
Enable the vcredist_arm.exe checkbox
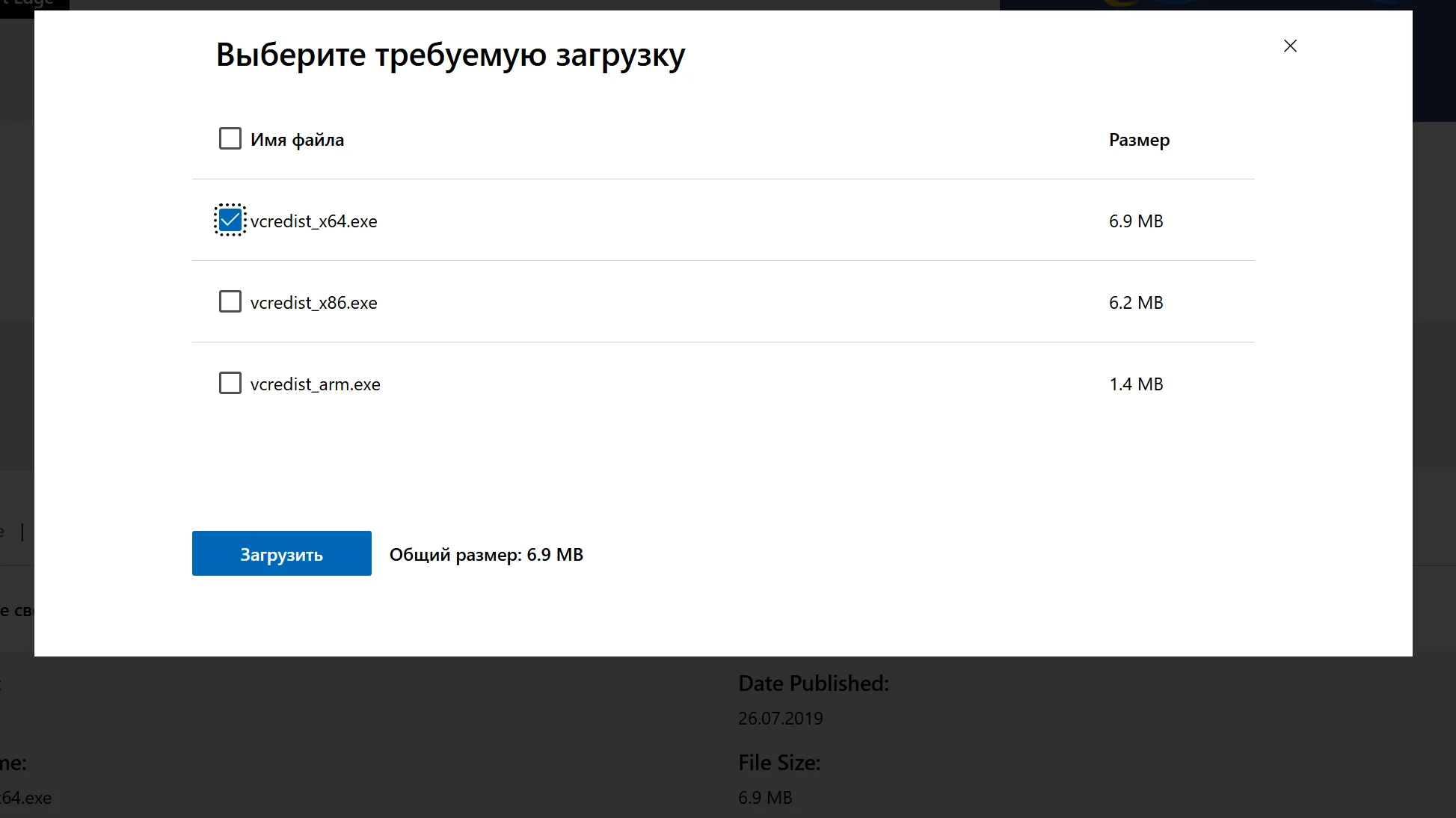[230, 383]
